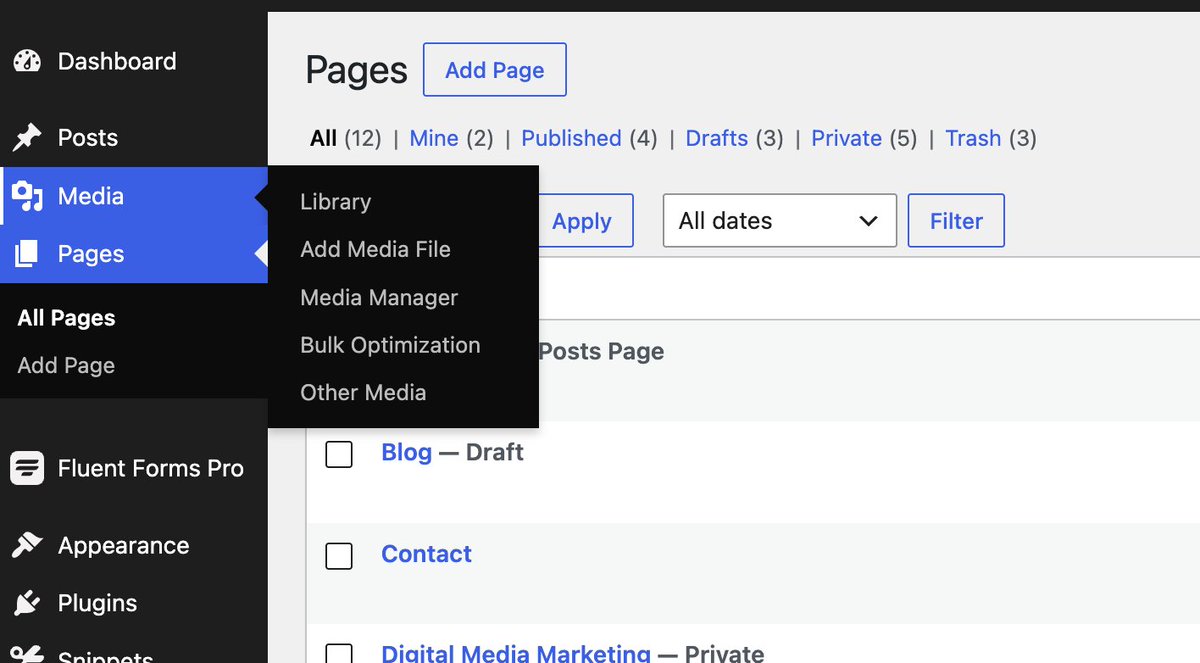Open the Contact page title link
Screen dimensions: 1200x663
point(426,554)
